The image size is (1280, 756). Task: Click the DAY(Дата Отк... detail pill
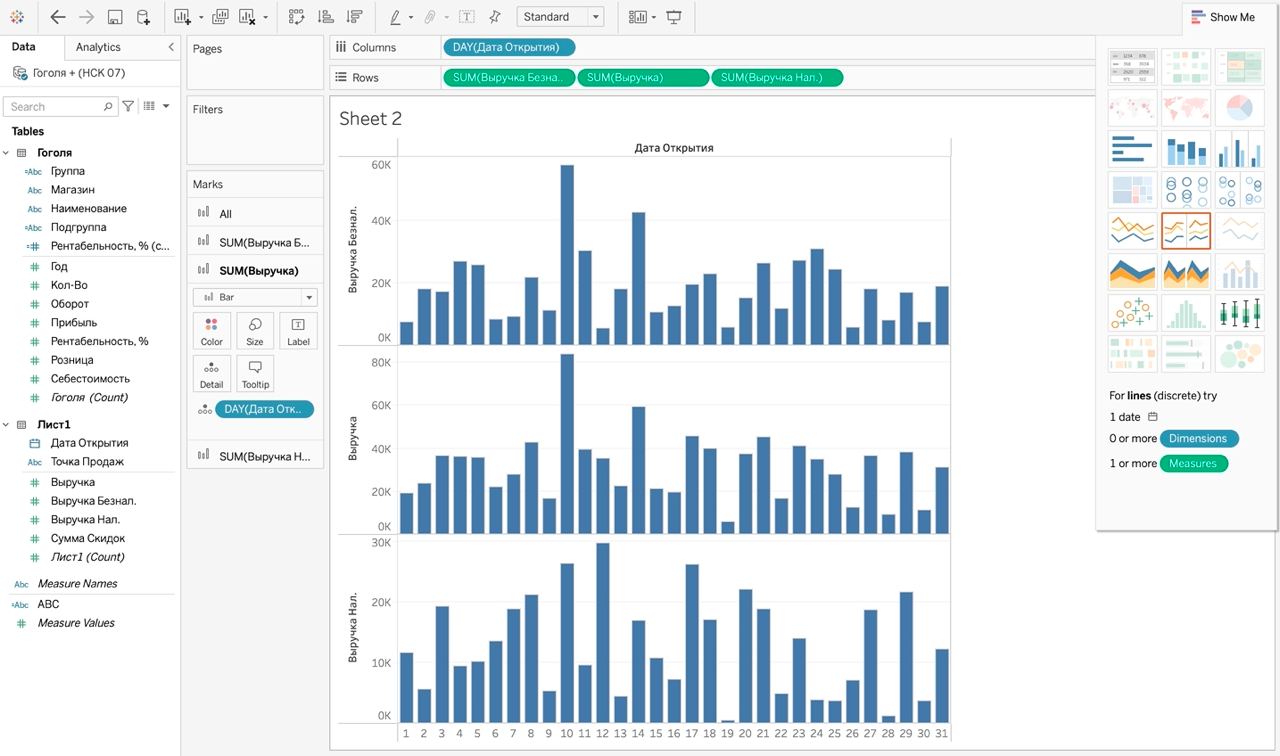click(264, 409)
